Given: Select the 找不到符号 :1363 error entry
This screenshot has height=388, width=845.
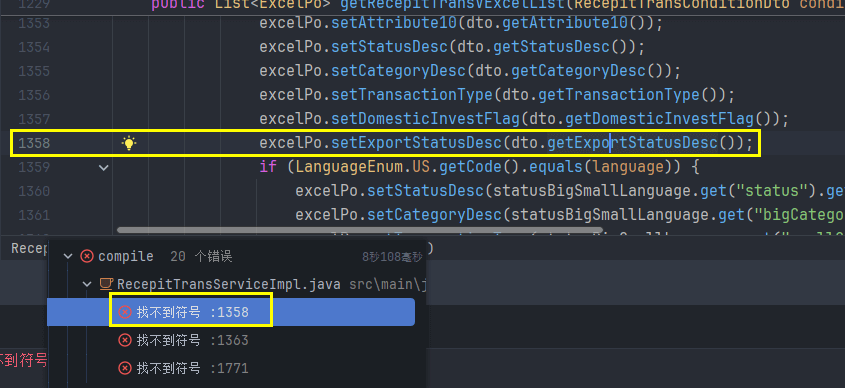Looking at the screenshot, I should [231, 340].
